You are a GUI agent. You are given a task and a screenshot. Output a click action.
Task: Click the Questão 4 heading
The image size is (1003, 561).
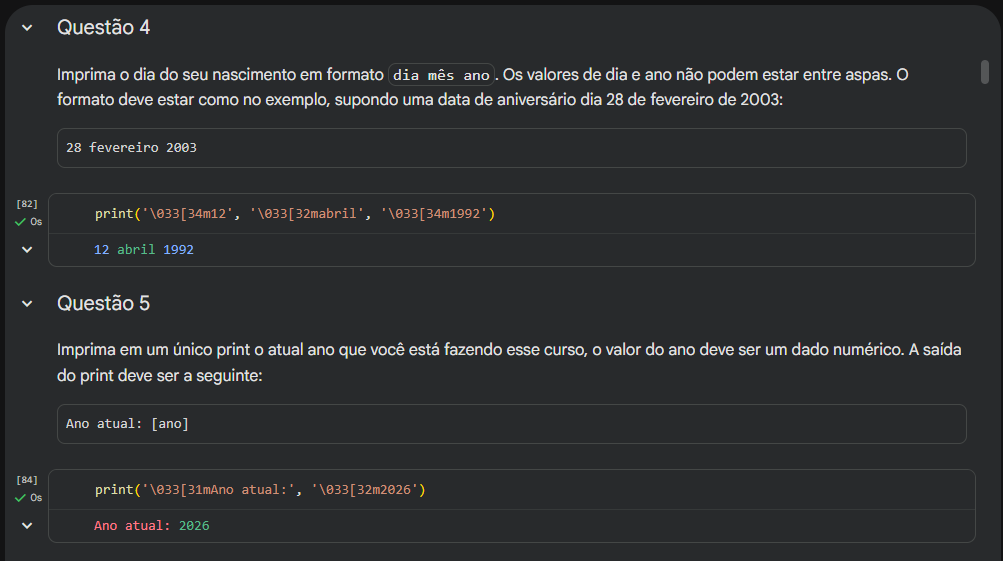click(104, 28)
